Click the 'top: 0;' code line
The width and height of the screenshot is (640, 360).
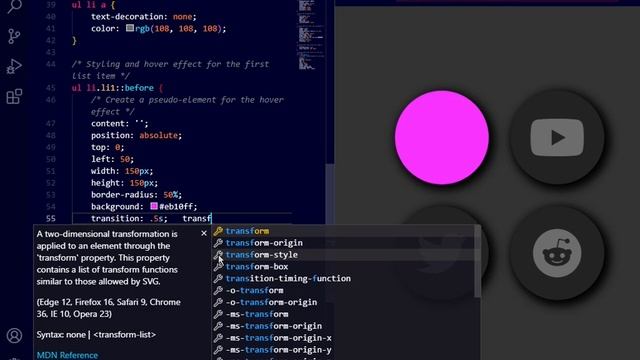pyautogui.click(x=107, y=147)
